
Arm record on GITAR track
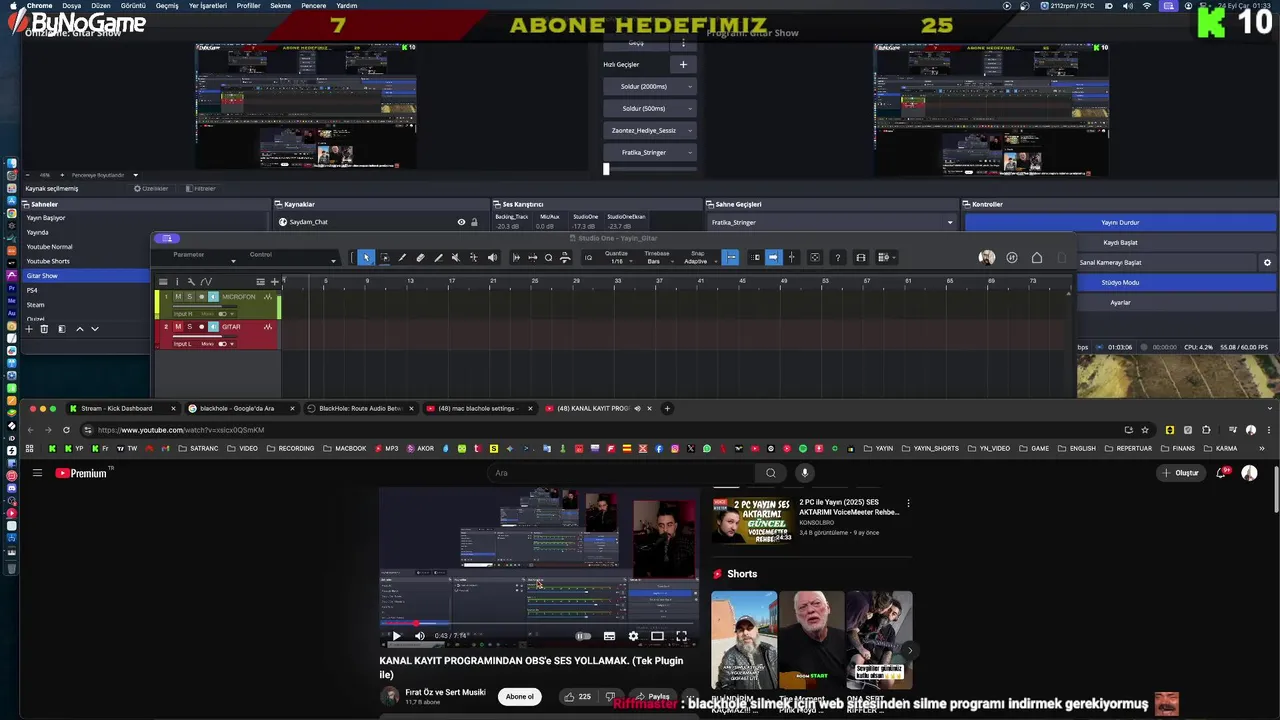coord(201,327)
